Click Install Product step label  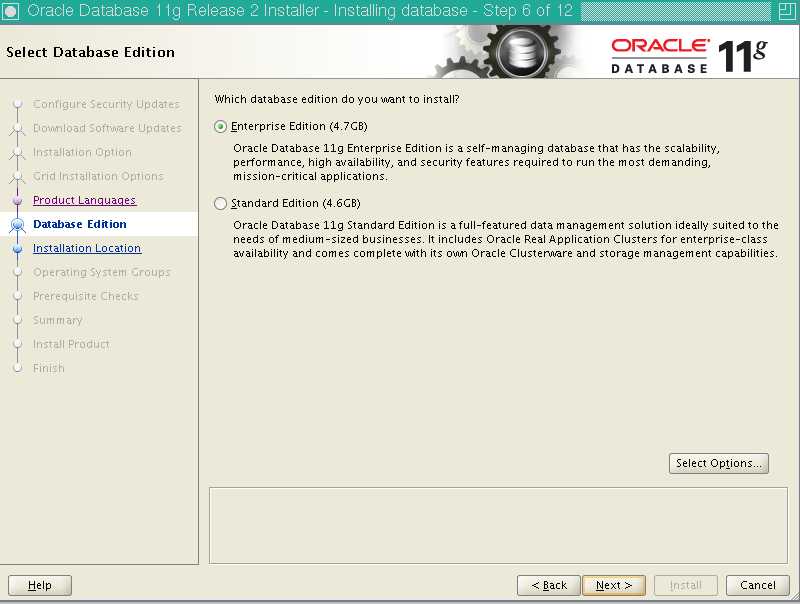71,344
